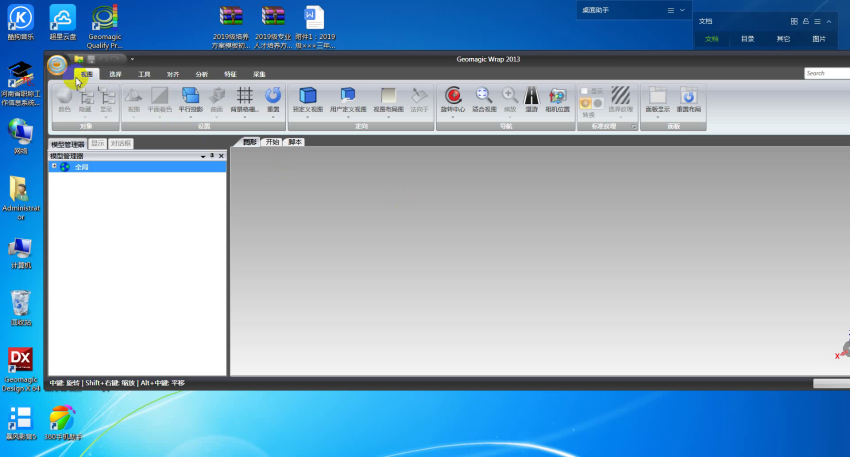850x457 pixels.
Task: Toggle the pin on 模型管理器 panel header
Action: [212, 156]
